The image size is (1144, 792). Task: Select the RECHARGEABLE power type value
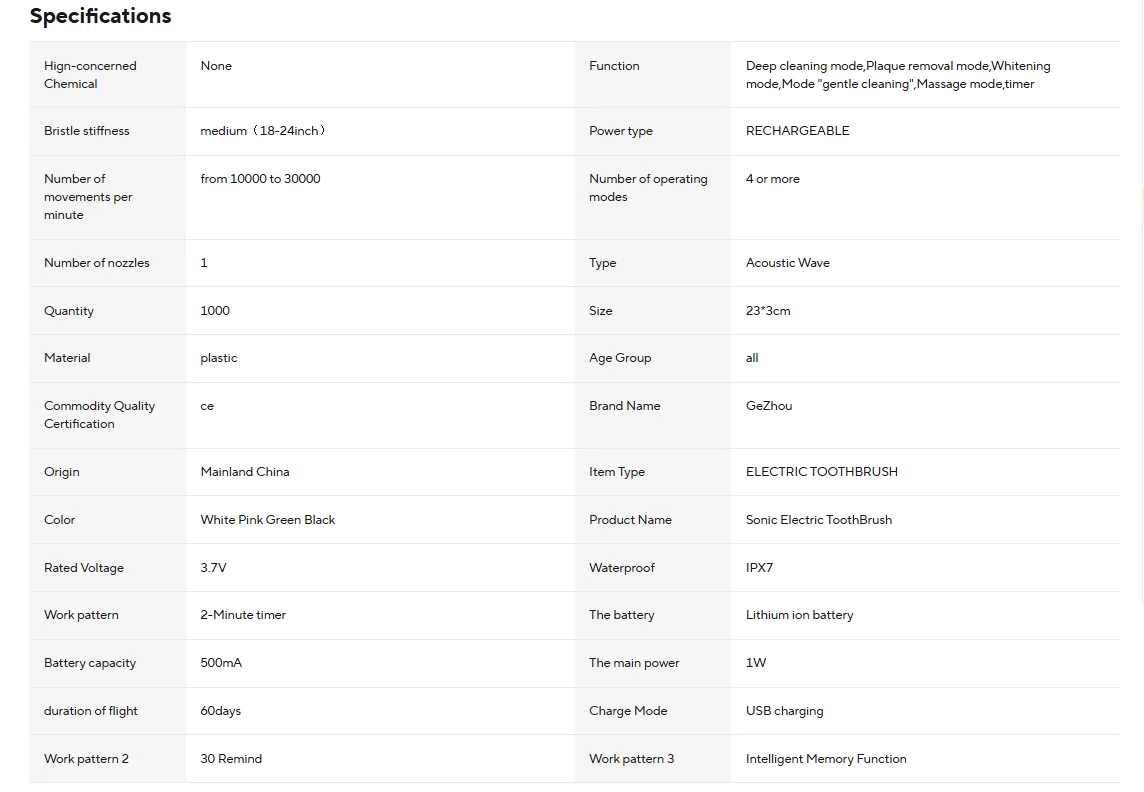(x=797, y=131)
